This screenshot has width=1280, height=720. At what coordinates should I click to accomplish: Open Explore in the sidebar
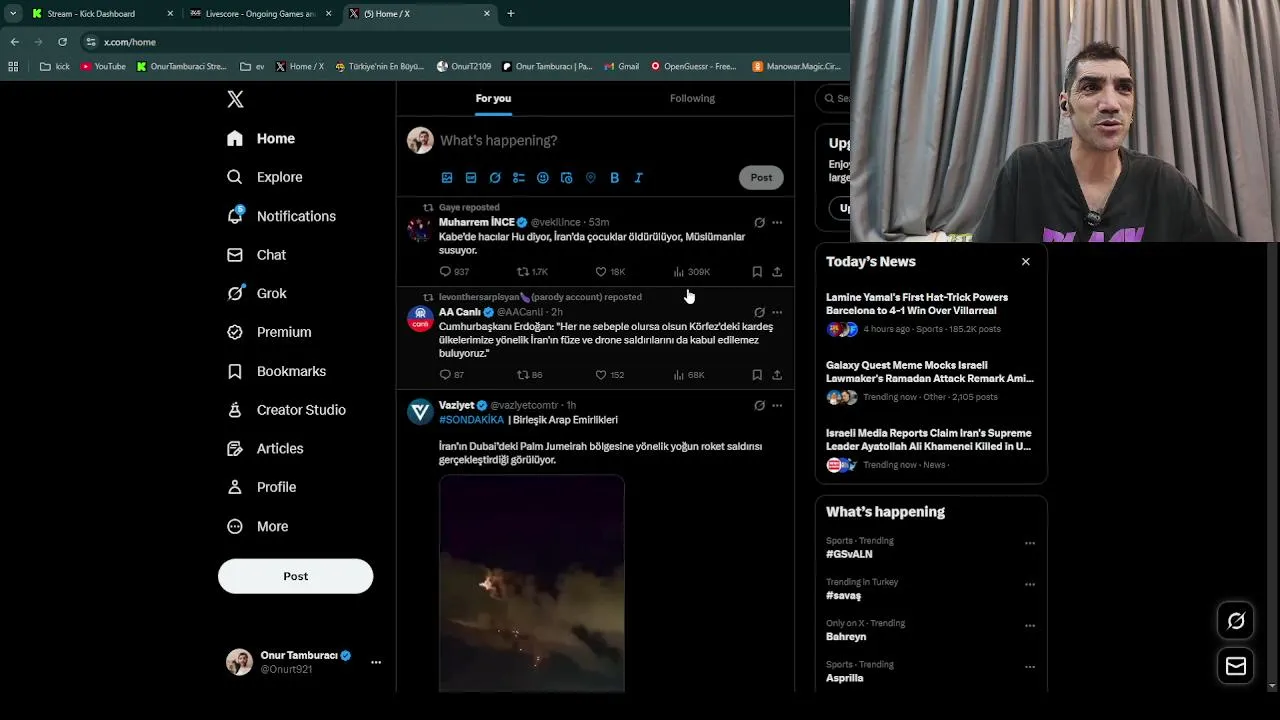pos(265,177)
